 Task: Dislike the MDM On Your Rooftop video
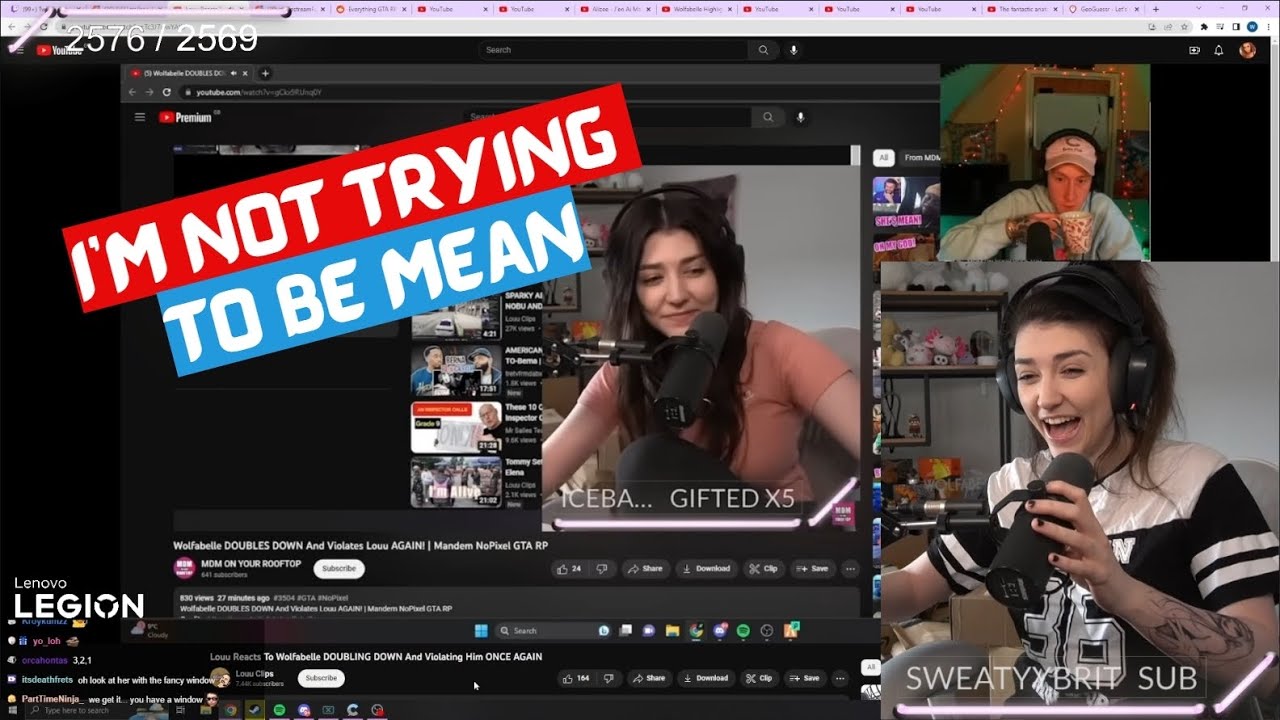click(x=601, y=568)
